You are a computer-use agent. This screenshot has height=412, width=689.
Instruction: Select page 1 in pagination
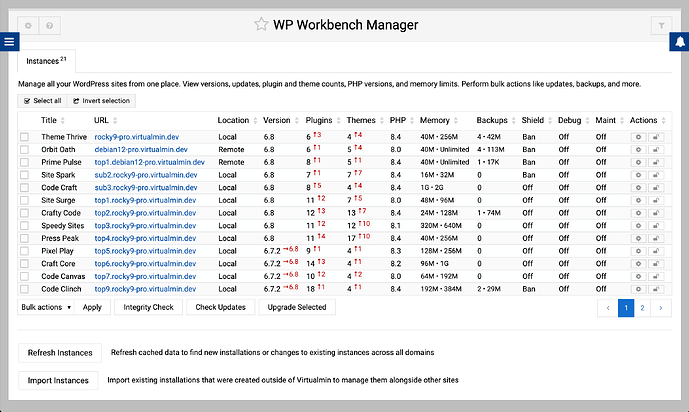coord(626,308)
